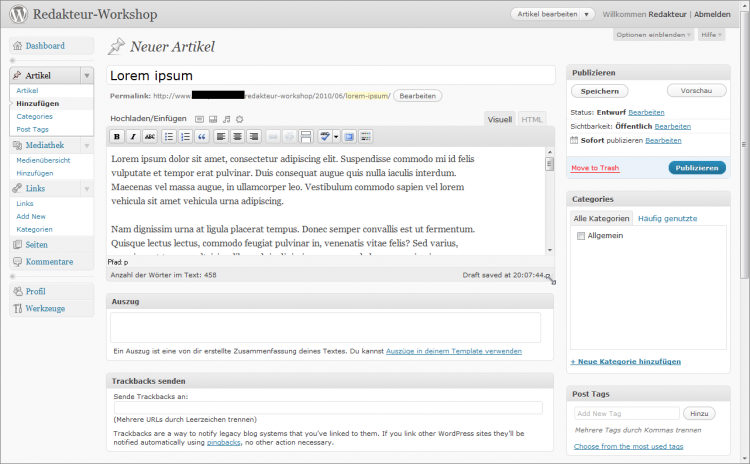Click the add video upload icon
This screenshot has width=750, height=464.
[x=213, y=119]
